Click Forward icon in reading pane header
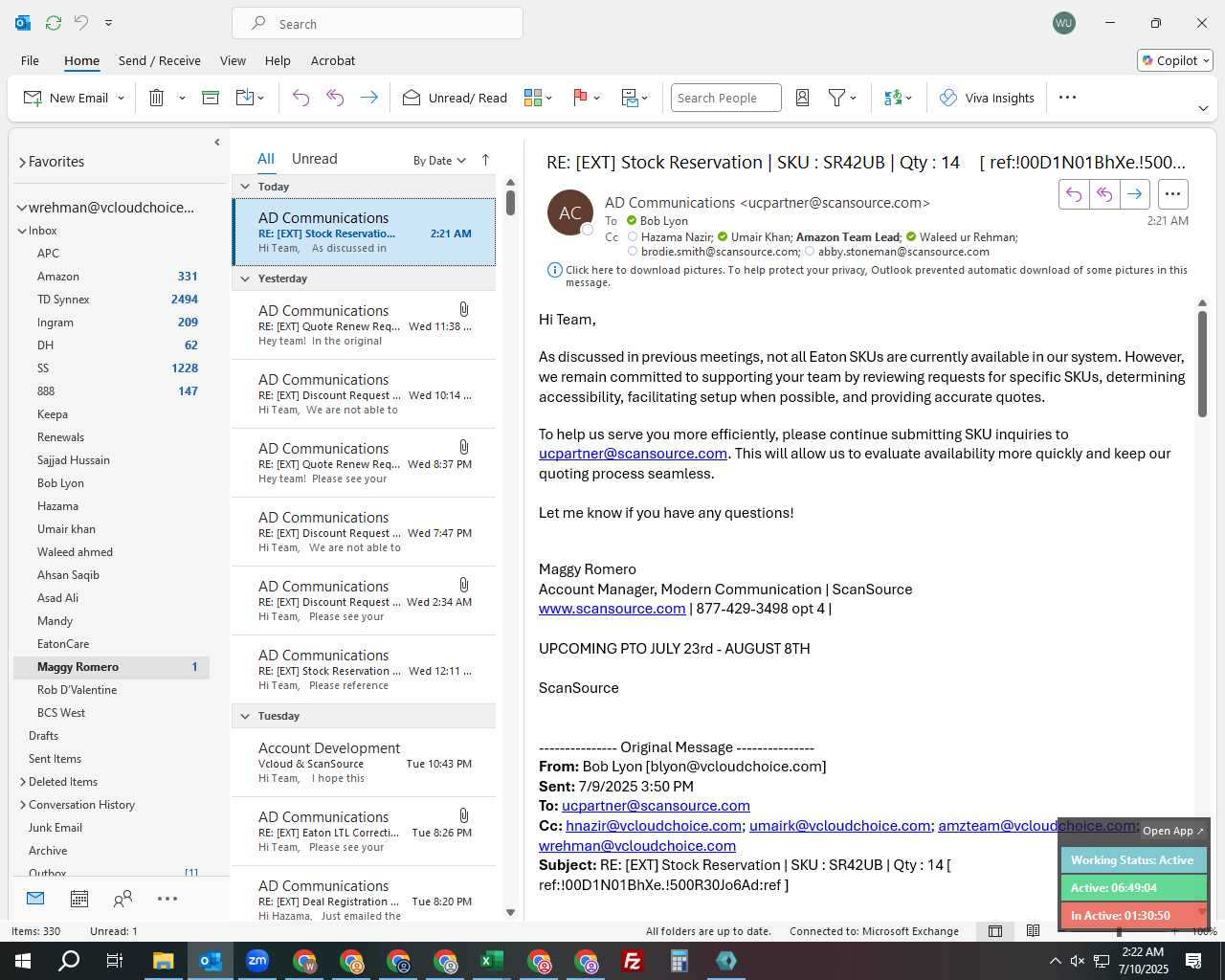Screen dimensions: 1225x980 (x=1135, y=194)
